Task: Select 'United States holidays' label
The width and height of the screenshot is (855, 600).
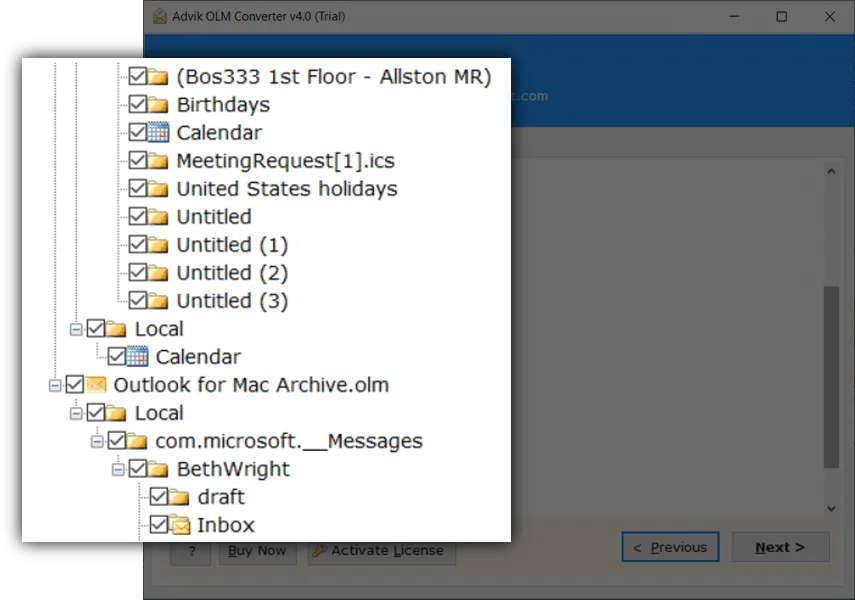Action: click(x=287, y=189)
